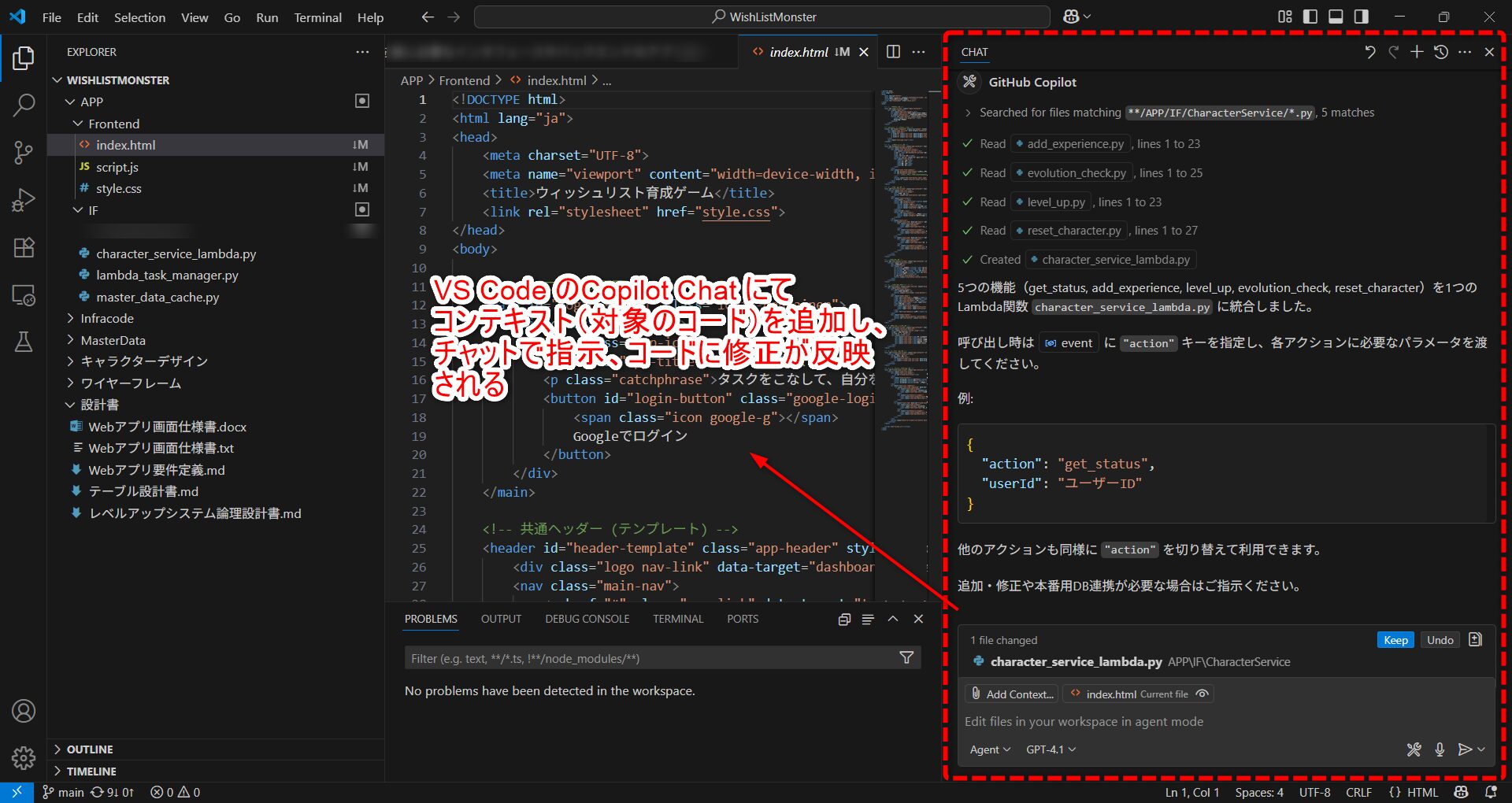Switch to the PORTS tab
The image size is (1512, 803).
coord(743,619)
